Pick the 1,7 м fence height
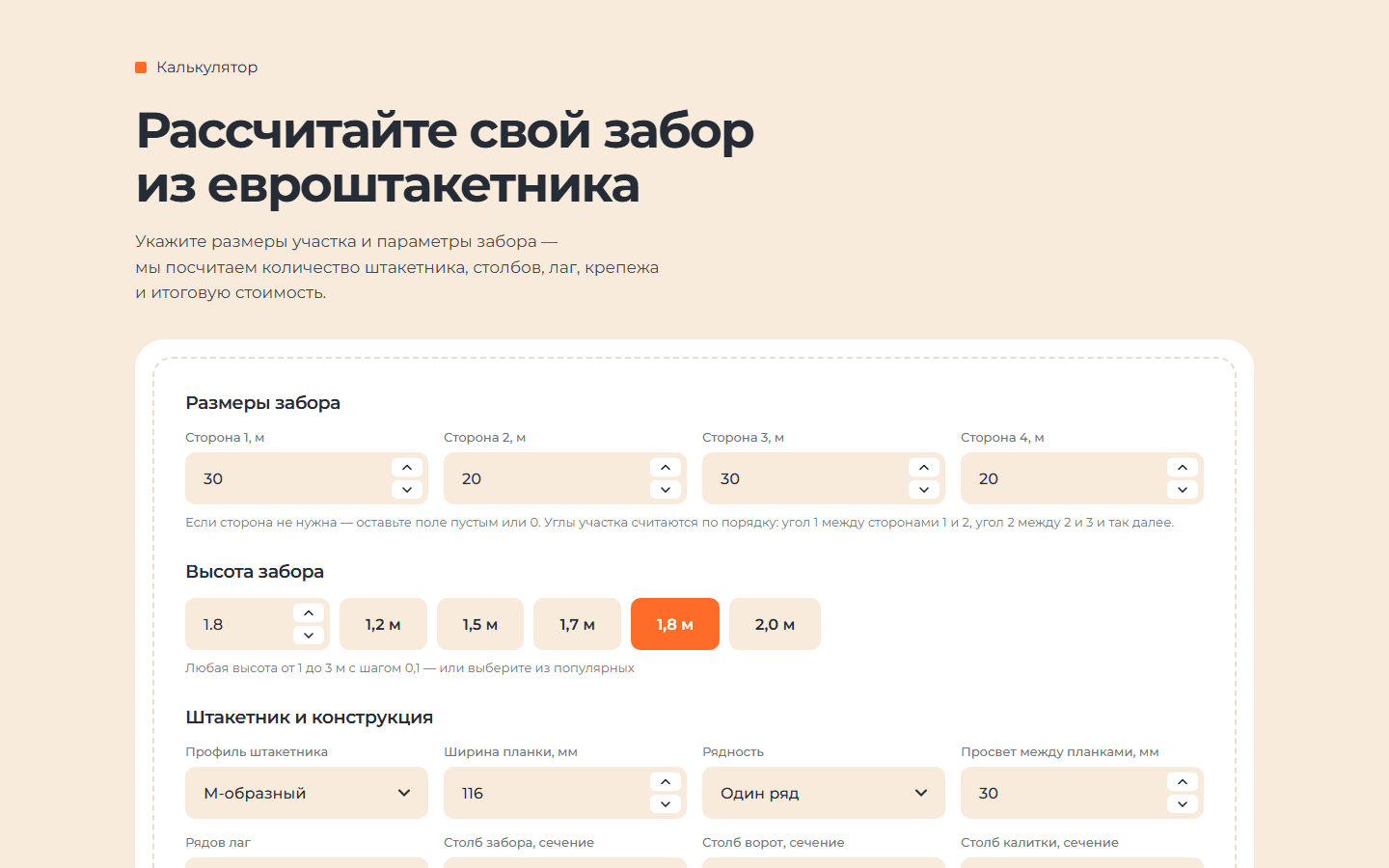 point(577,624)
